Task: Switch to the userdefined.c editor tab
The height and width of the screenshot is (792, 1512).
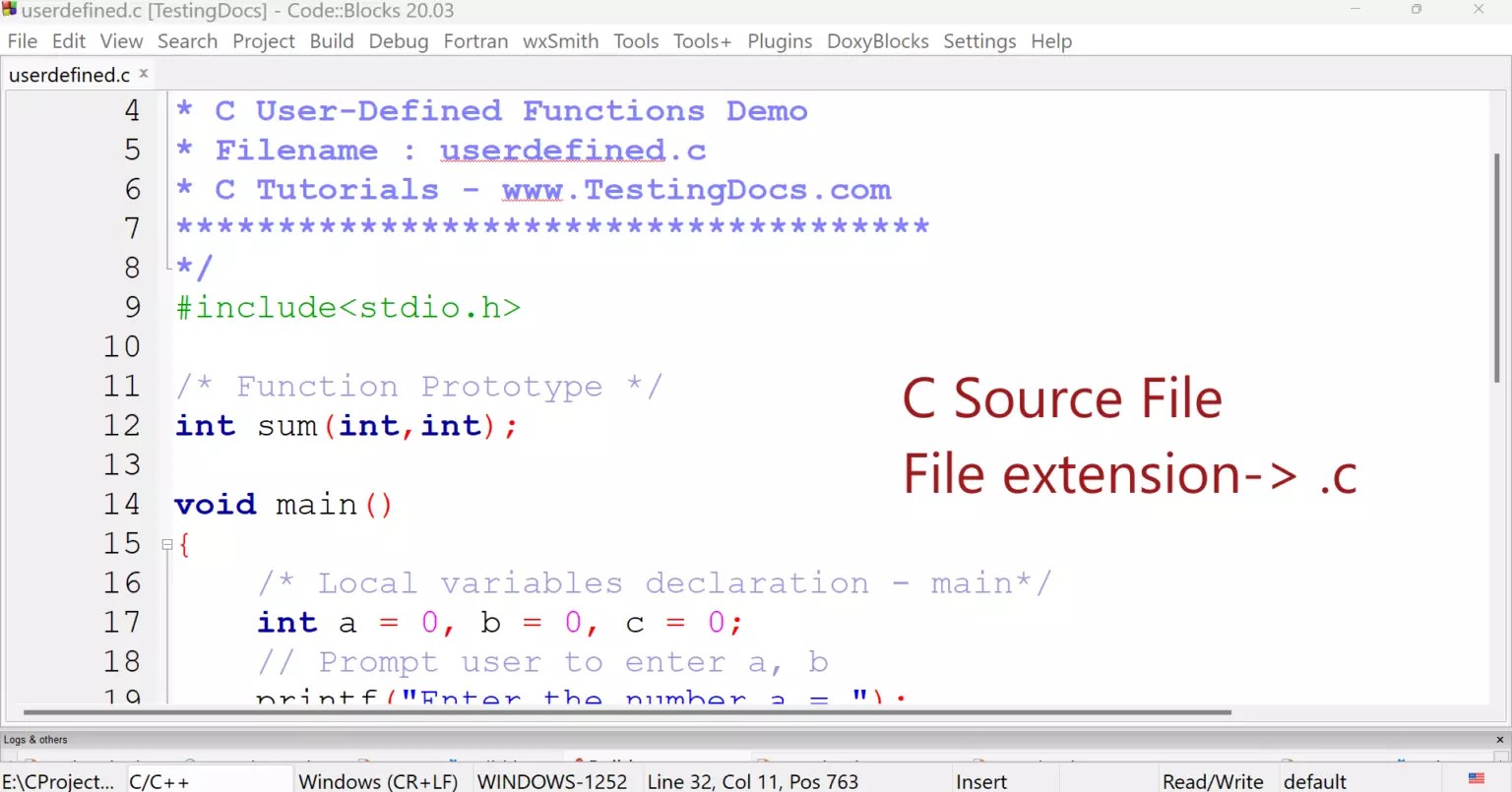Action: 67,74
